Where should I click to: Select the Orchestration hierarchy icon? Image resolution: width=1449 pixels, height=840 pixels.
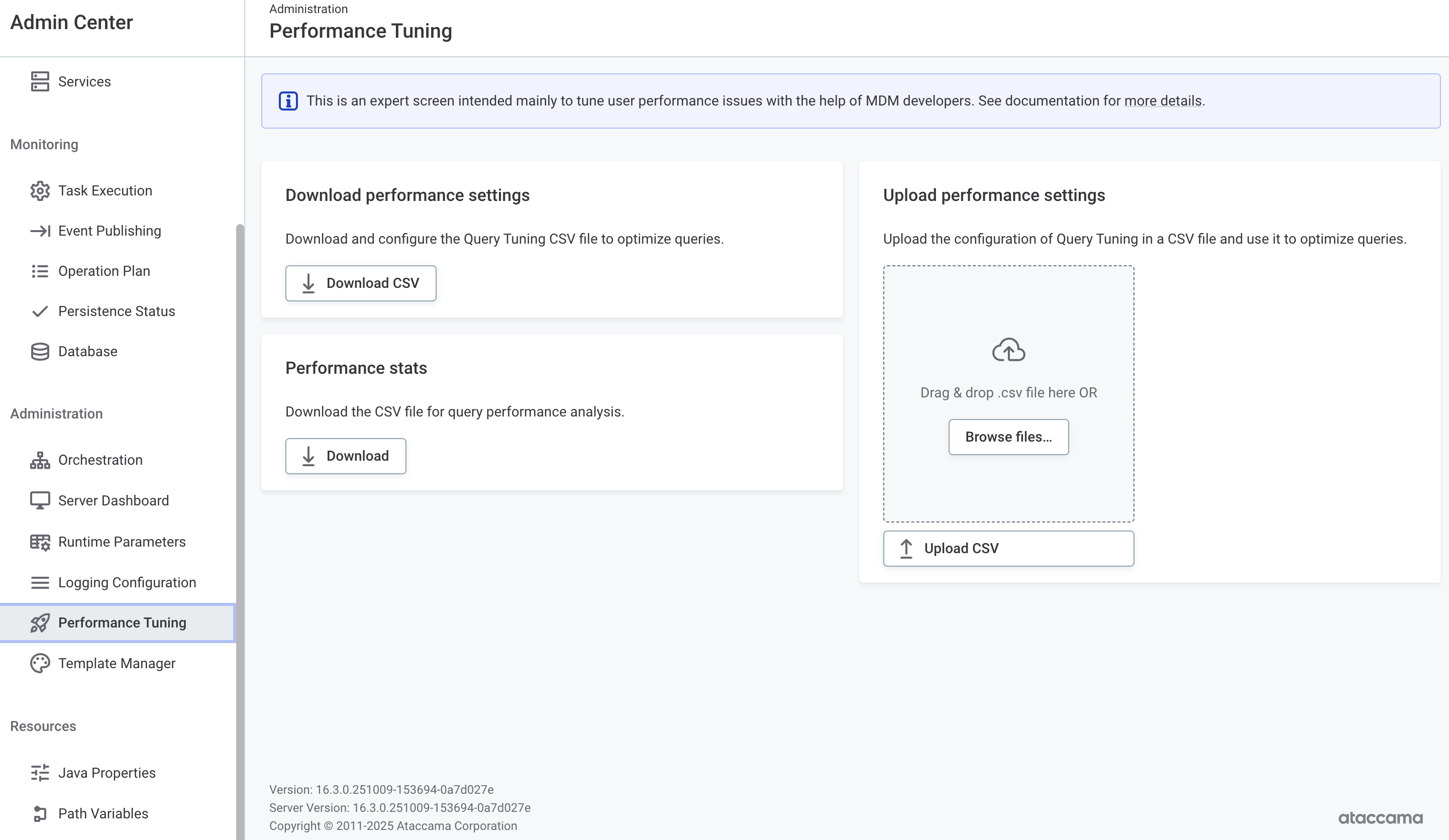pos(40,460)
